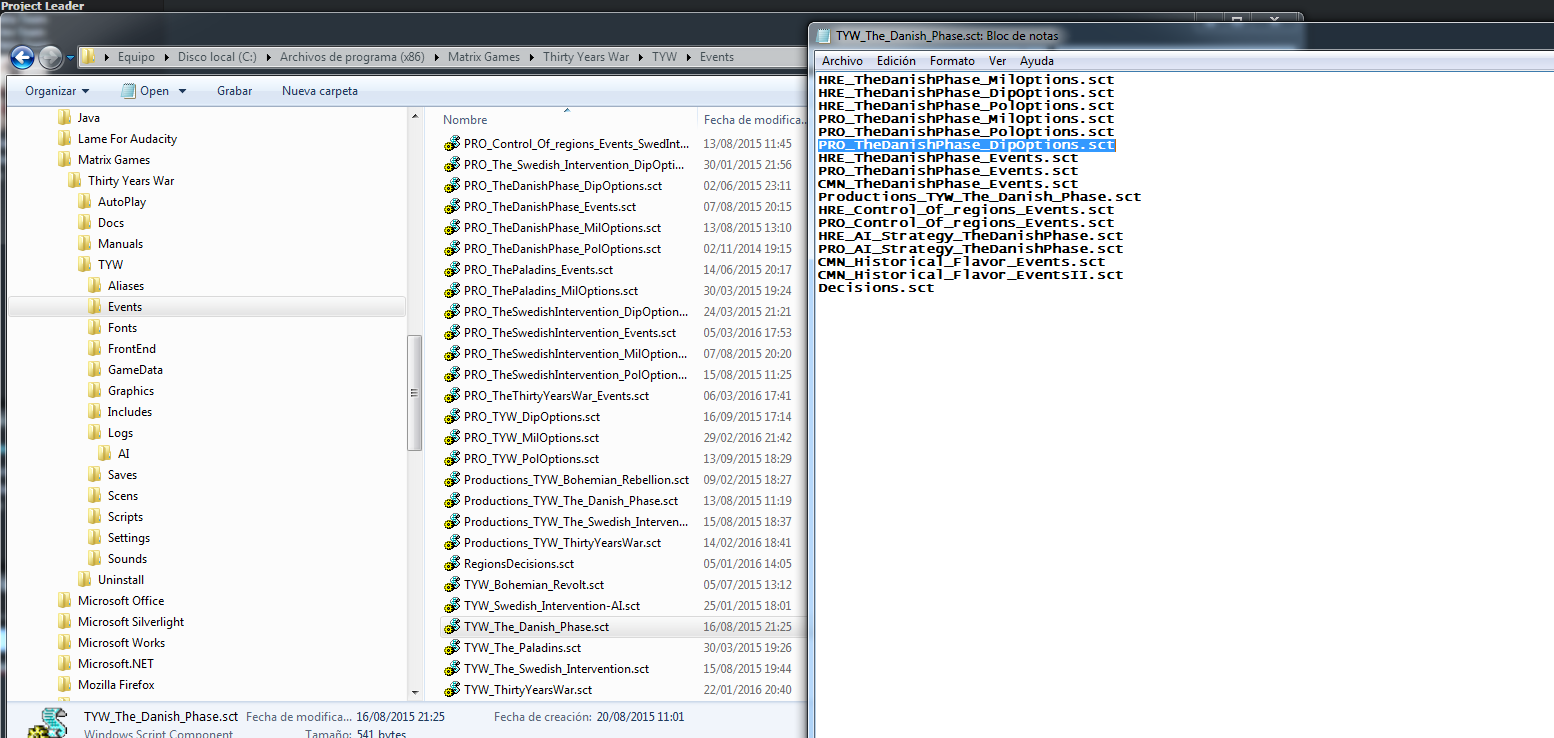Select the Events folder icon in tree
The image size is (1554, 738).
click(95, 307)
